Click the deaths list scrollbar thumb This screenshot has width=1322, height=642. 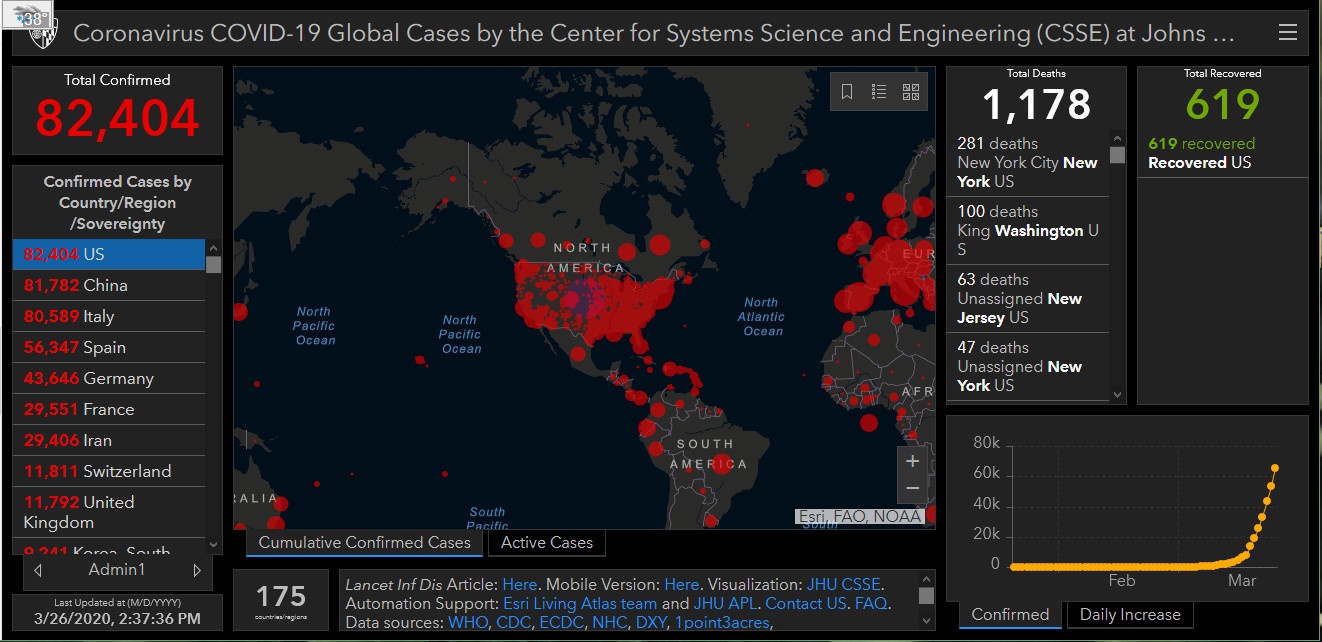point(1117,155)
